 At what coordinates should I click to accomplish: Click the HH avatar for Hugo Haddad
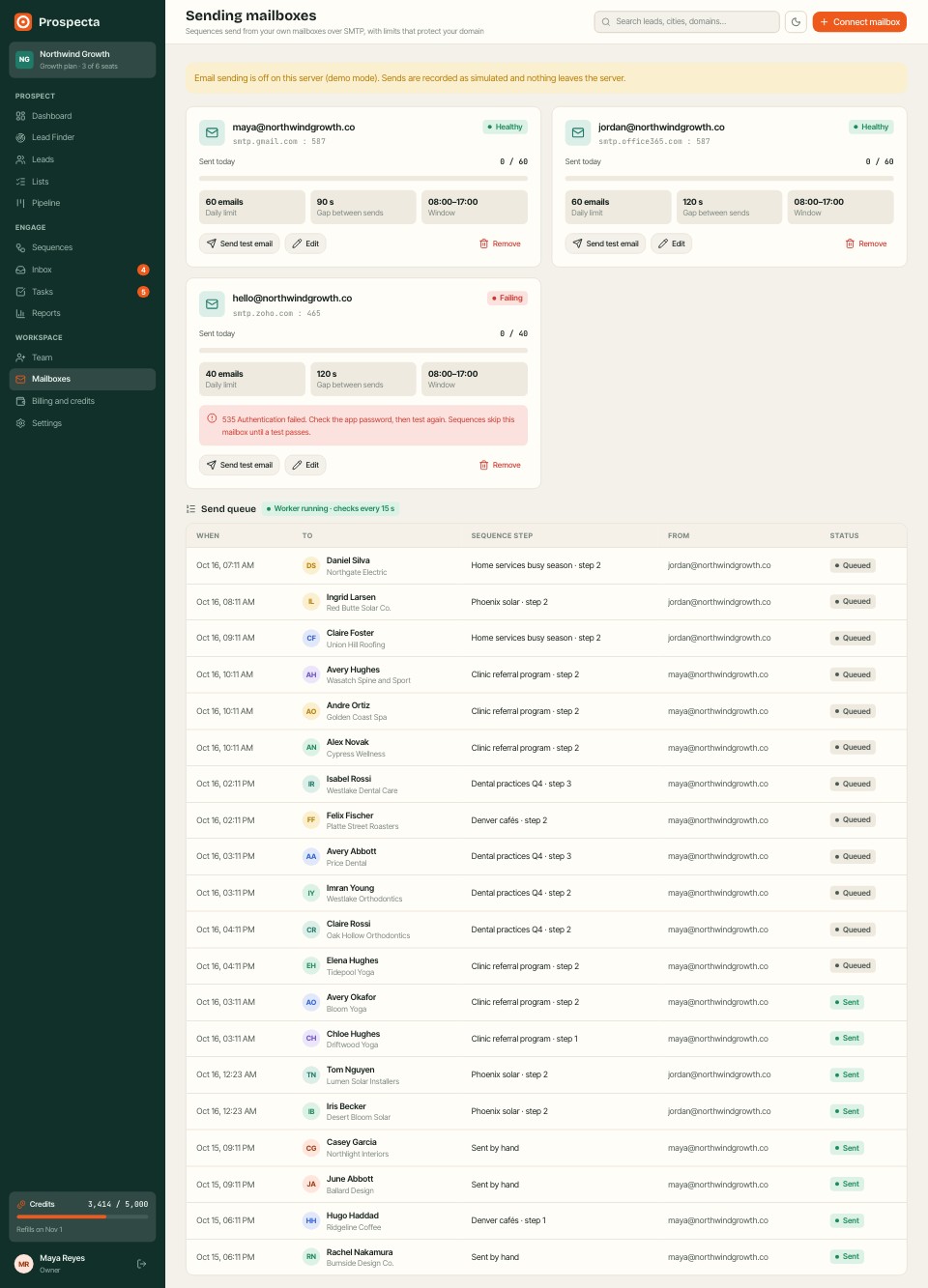(x=311, y=1220)
